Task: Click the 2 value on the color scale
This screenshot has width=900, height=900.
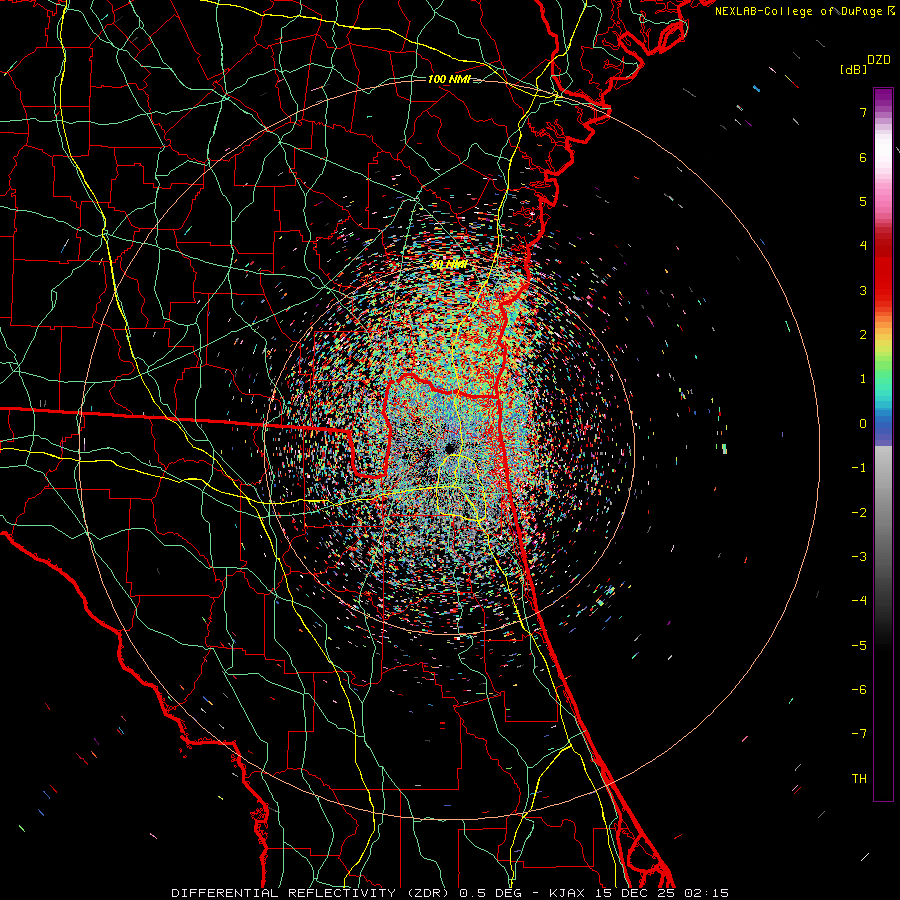Action: pyautogui.click(x=863, y=334)
